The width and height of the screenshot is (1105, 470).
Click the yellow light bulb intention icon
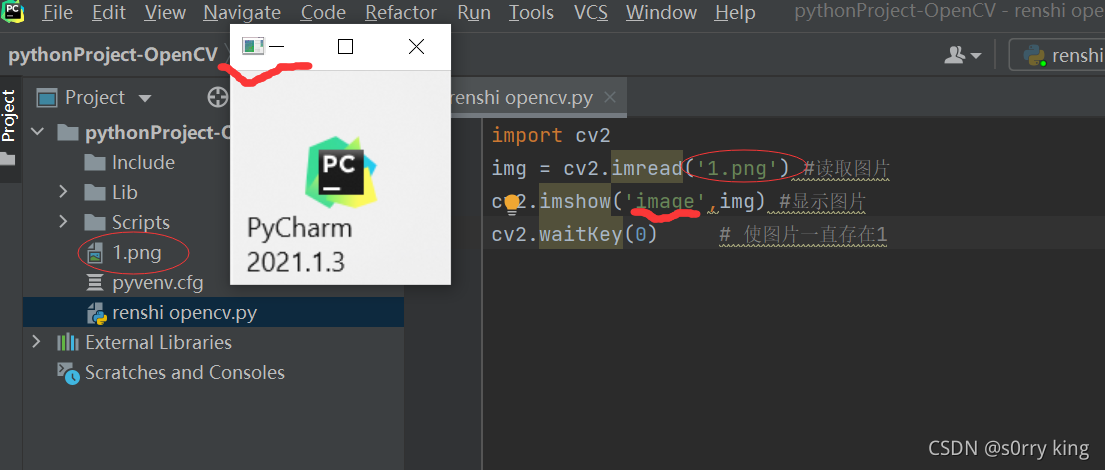click(x=512, y=204)
